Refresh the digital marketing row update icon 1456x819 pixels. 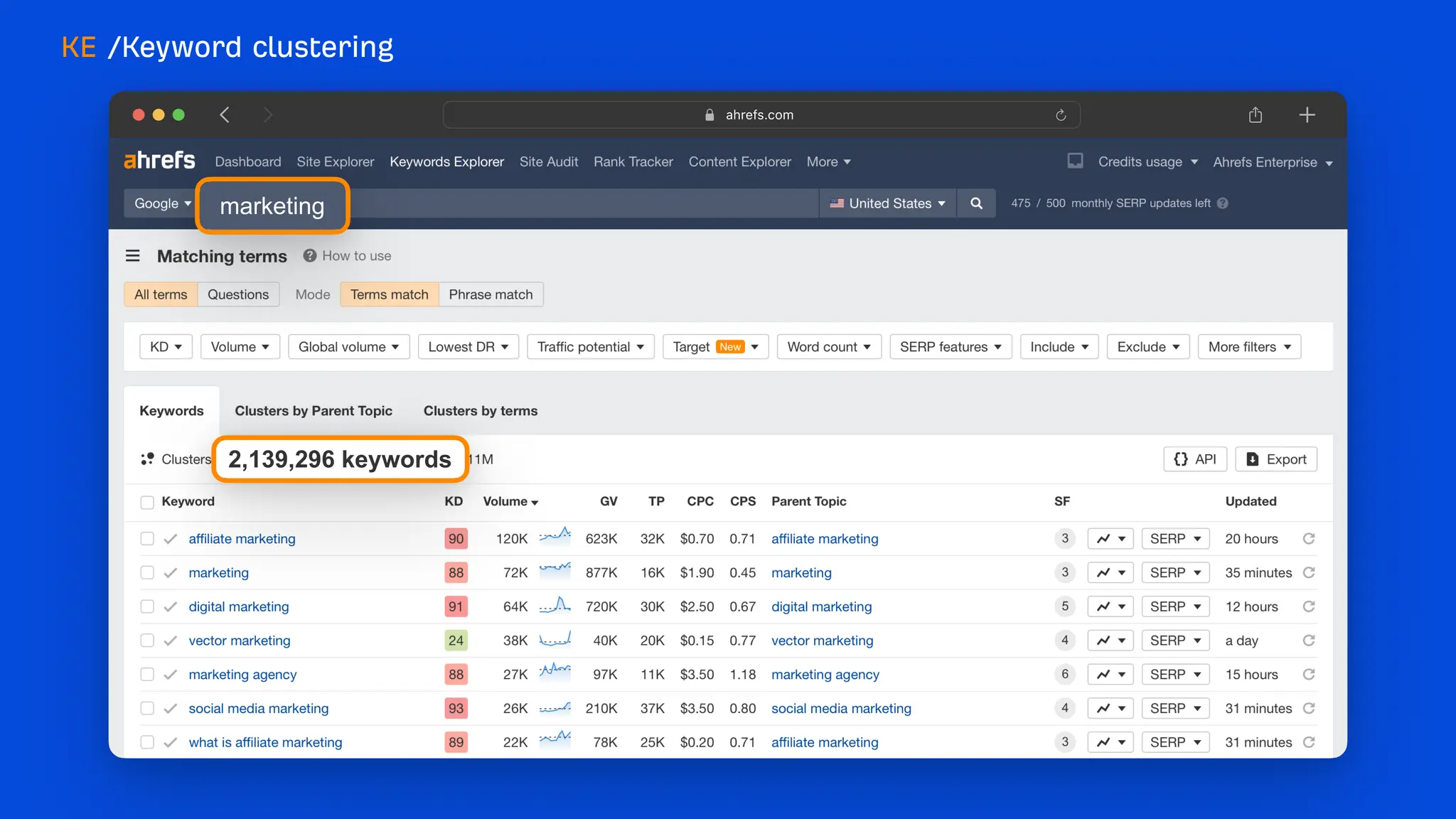[x=1309, y=606]
